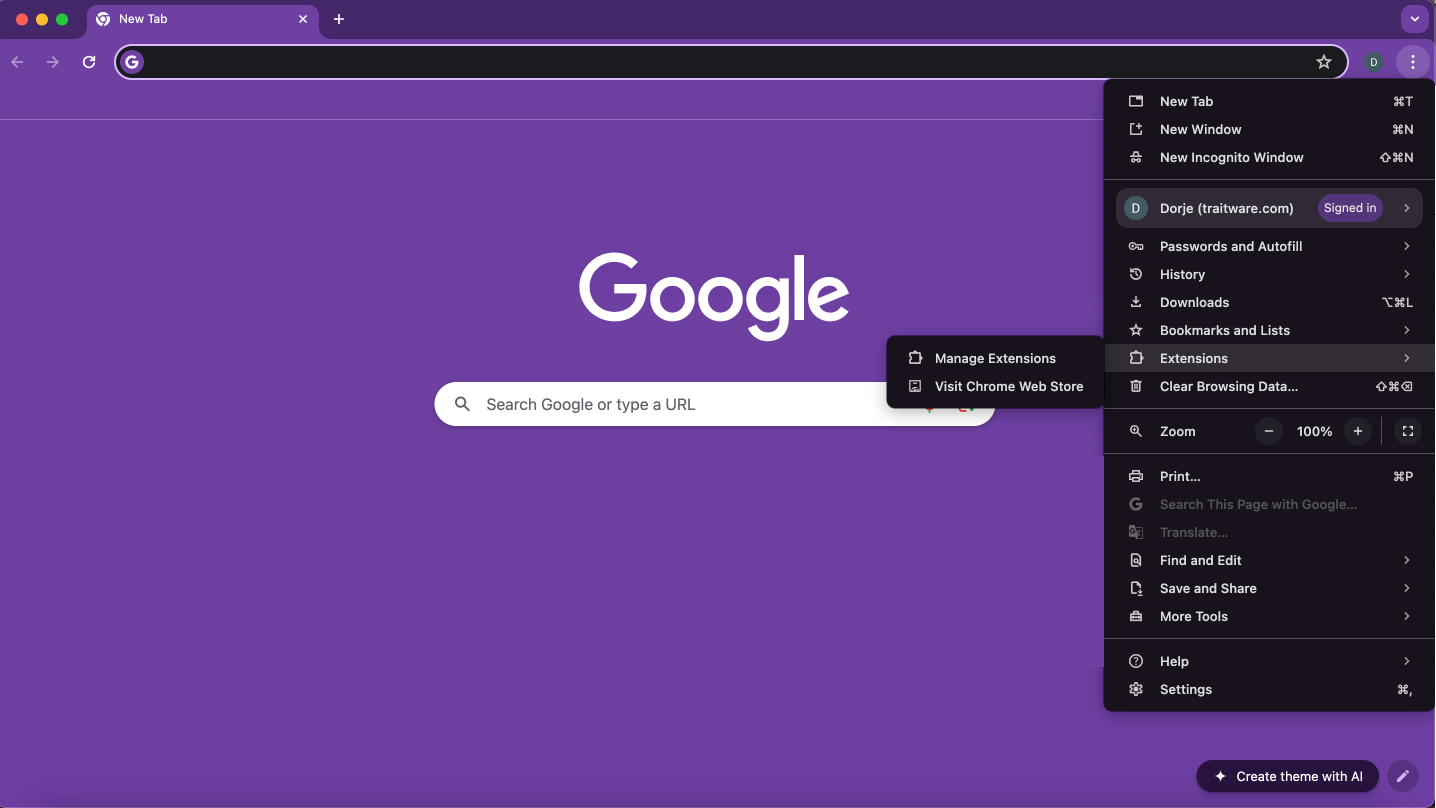Image resolution: width=1436 pixels, height=808 pixels.
Task: Click the puzzle icon beside Extensions
Action: (x=1136, y=358)
